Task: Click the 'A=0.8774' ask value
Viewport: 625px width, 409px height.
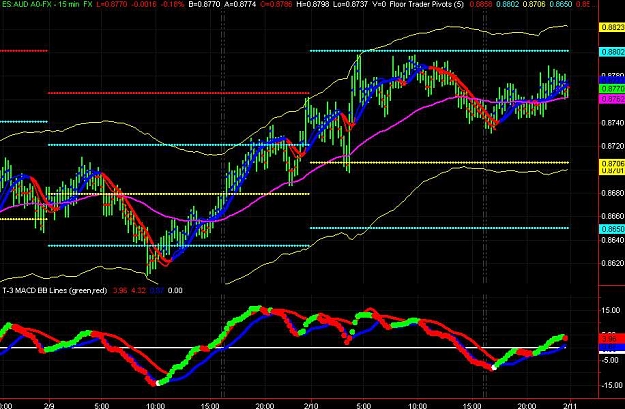Action: coord(239,4)
